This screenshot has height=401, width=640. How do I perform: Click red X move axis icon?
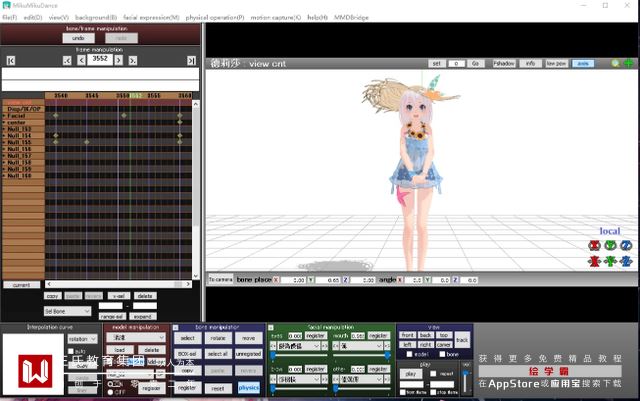pyautogui.click(x=594, y=261)
